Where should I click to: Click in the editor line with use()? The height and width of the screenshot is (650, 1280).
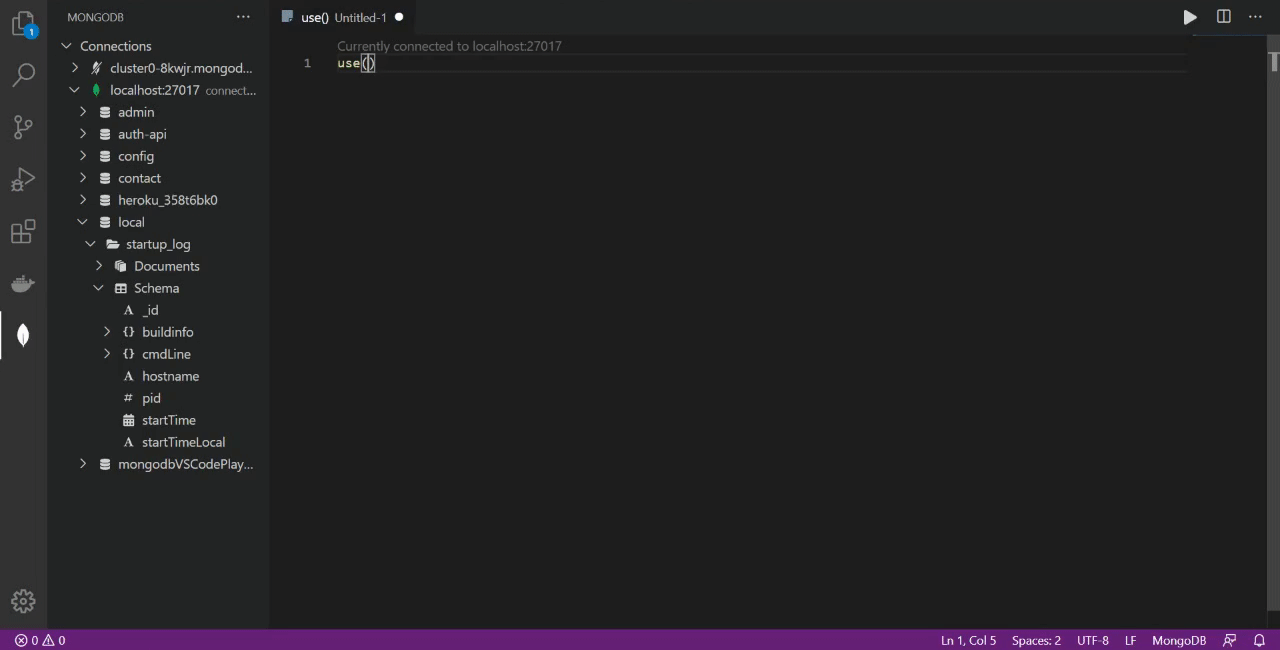760,63
